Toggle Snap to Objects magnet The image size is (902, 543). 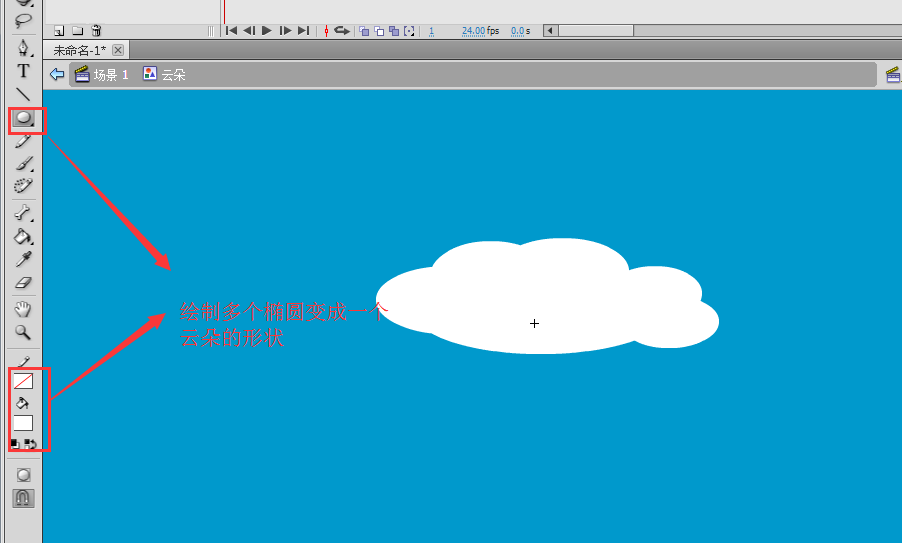[x=23, y=498]
